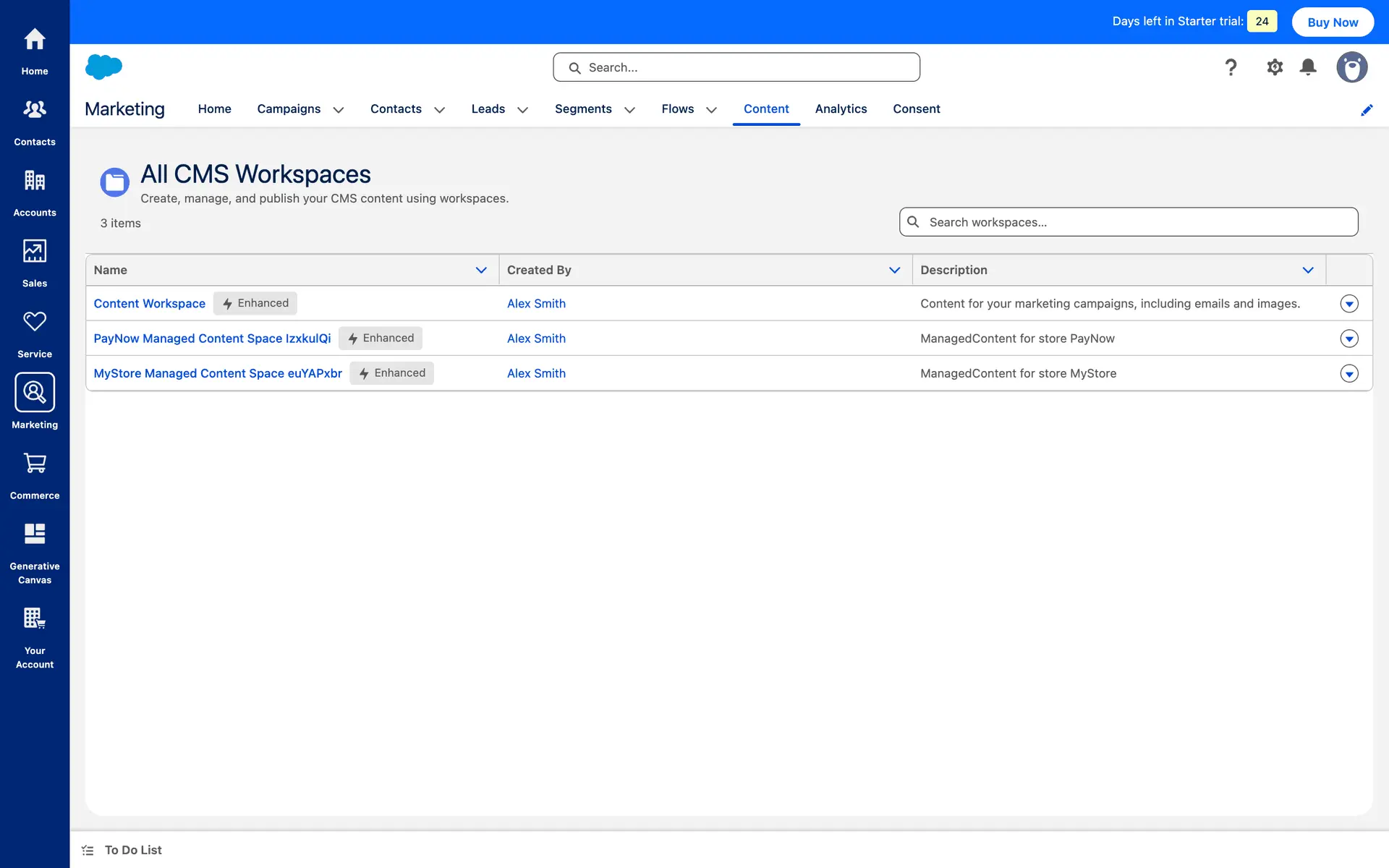Open Commerce from the left sidebar
Viewport: 1389px width, 868px height.
tap(35, 464)
